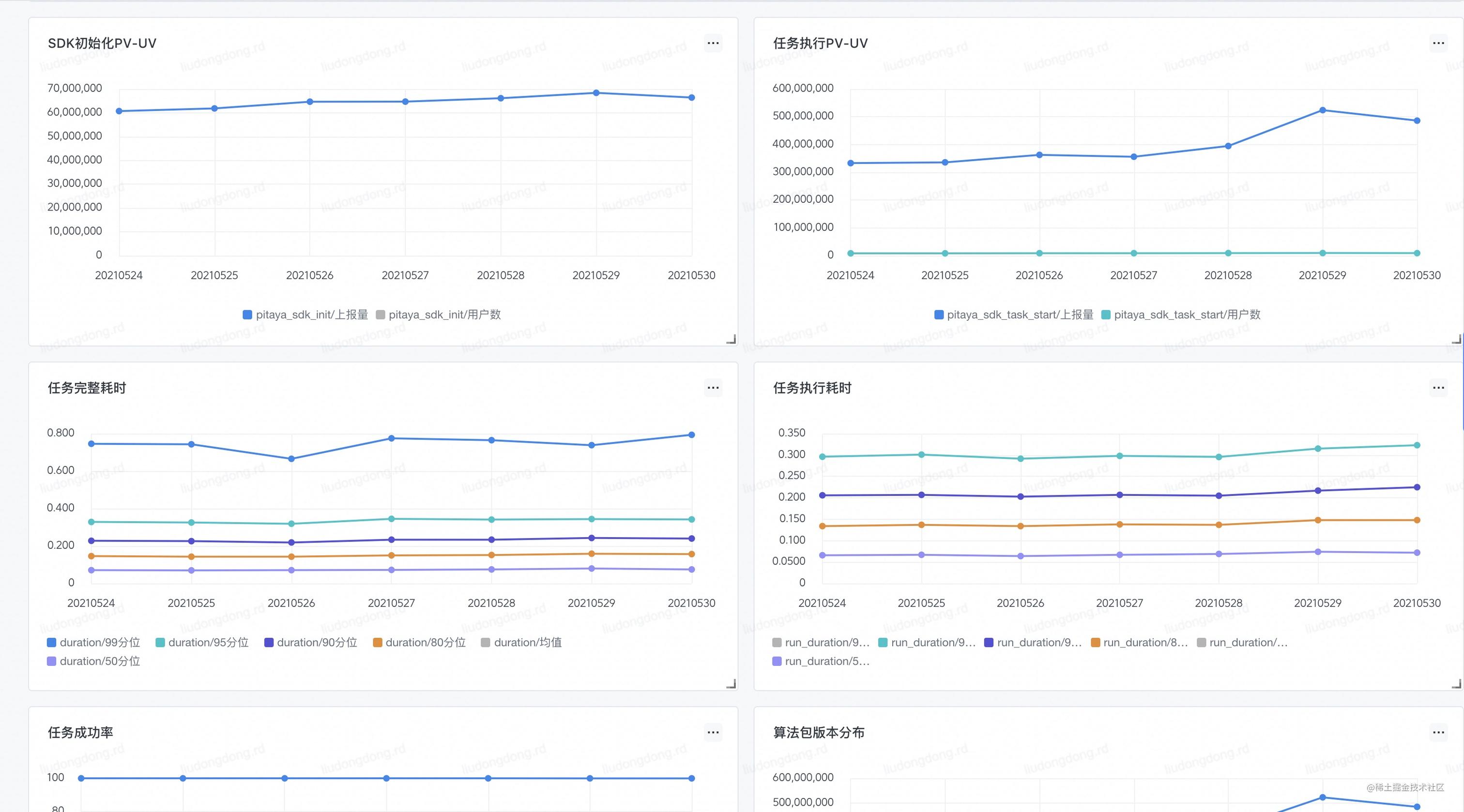Click the resize handle of 任务执行PV-UV card

tap(1456, 339)
